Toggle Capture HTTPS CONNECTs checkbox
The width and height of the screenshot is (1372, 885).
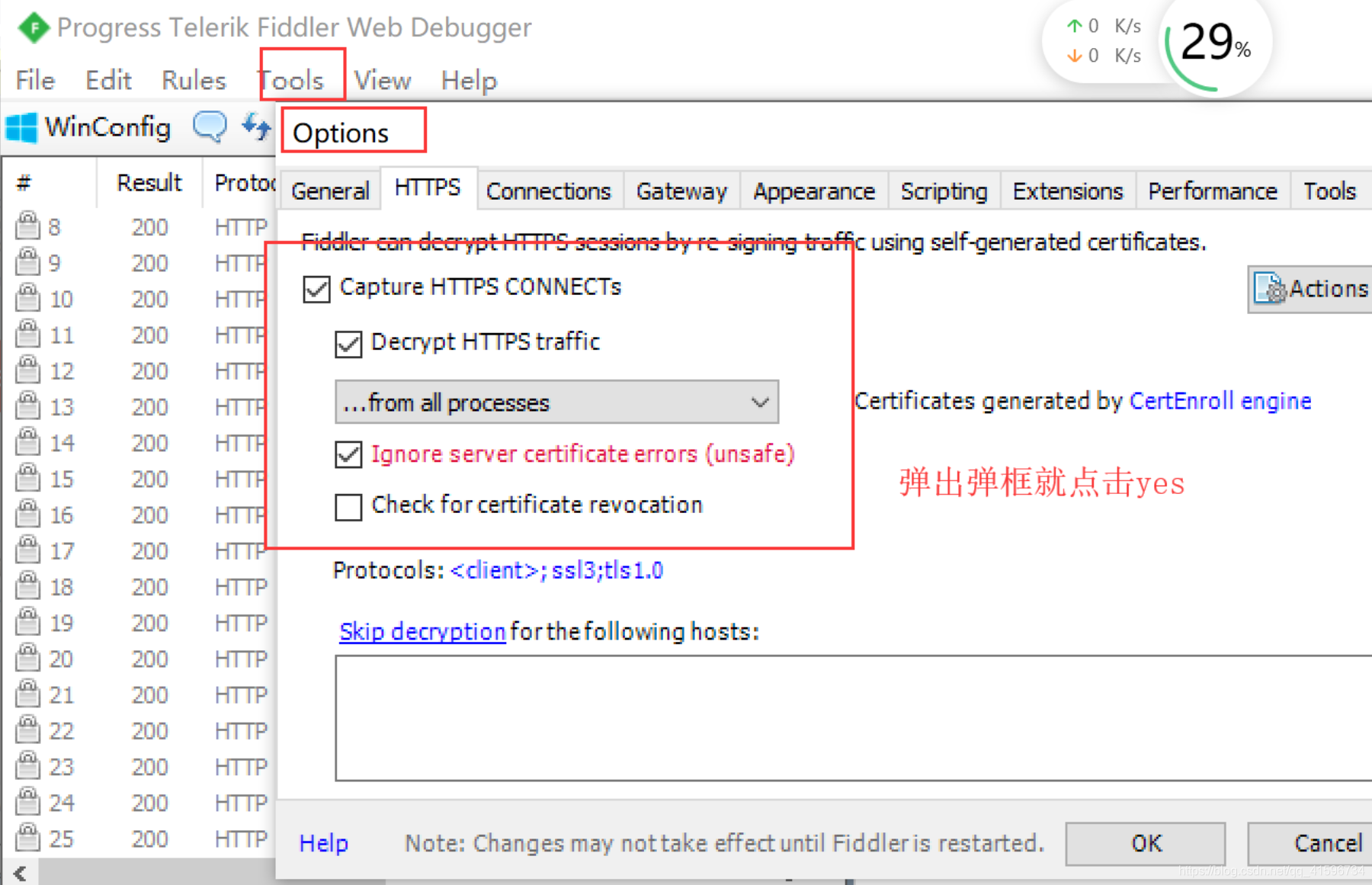[316, 289]
